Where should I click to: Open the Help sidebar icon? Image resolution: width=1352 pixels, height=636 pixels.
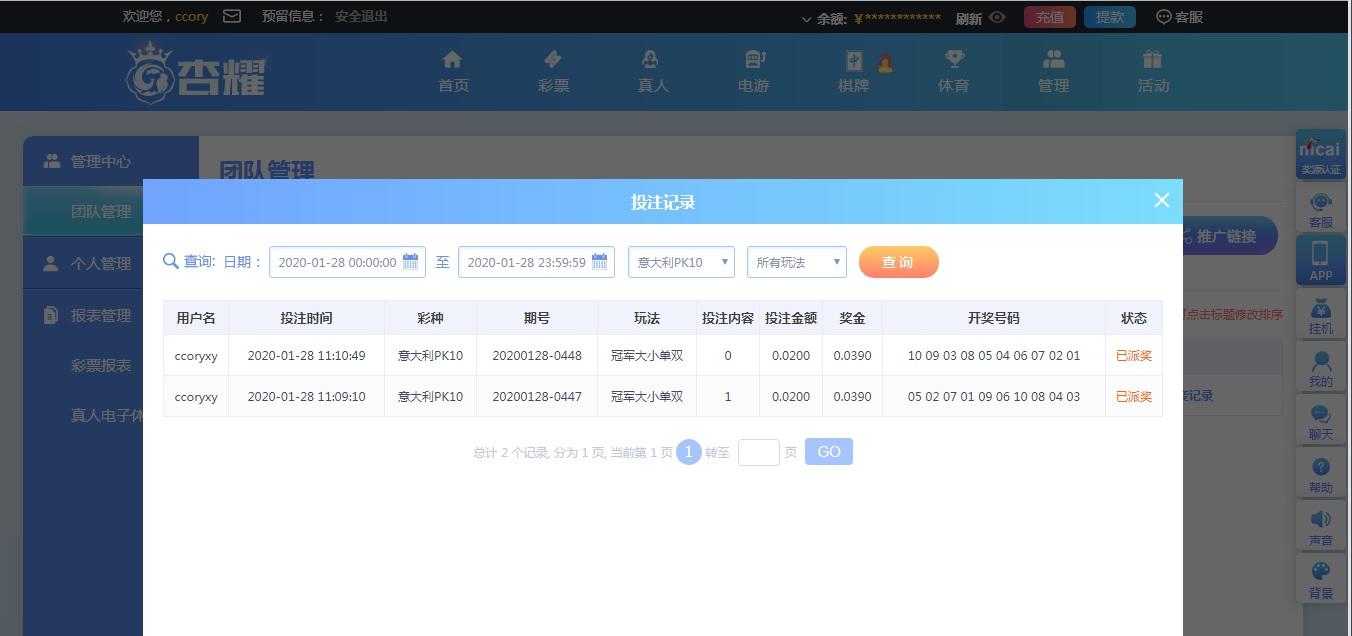click(1320, 474)
